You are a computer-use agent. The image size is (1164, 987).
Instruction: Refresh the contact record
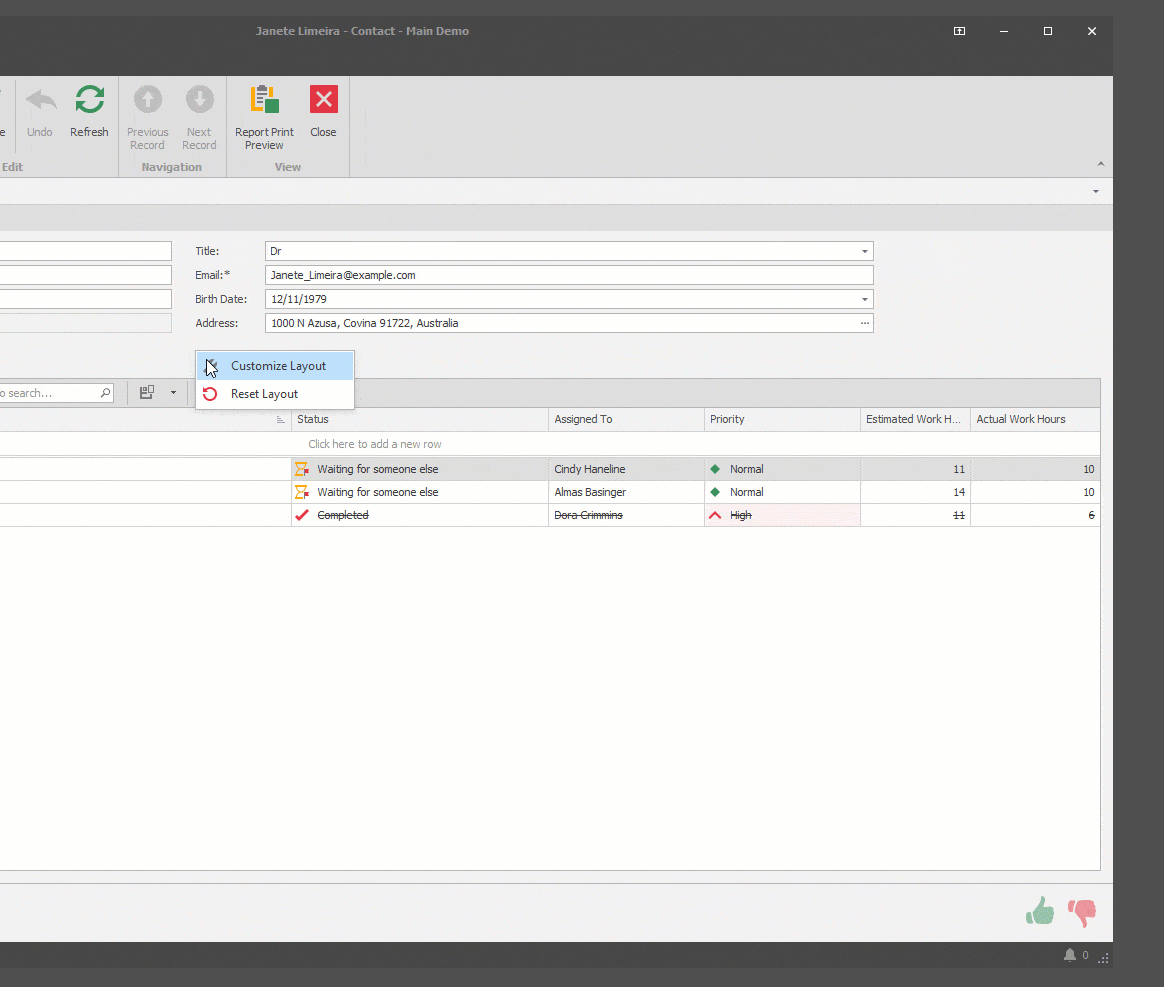(89, 111)
